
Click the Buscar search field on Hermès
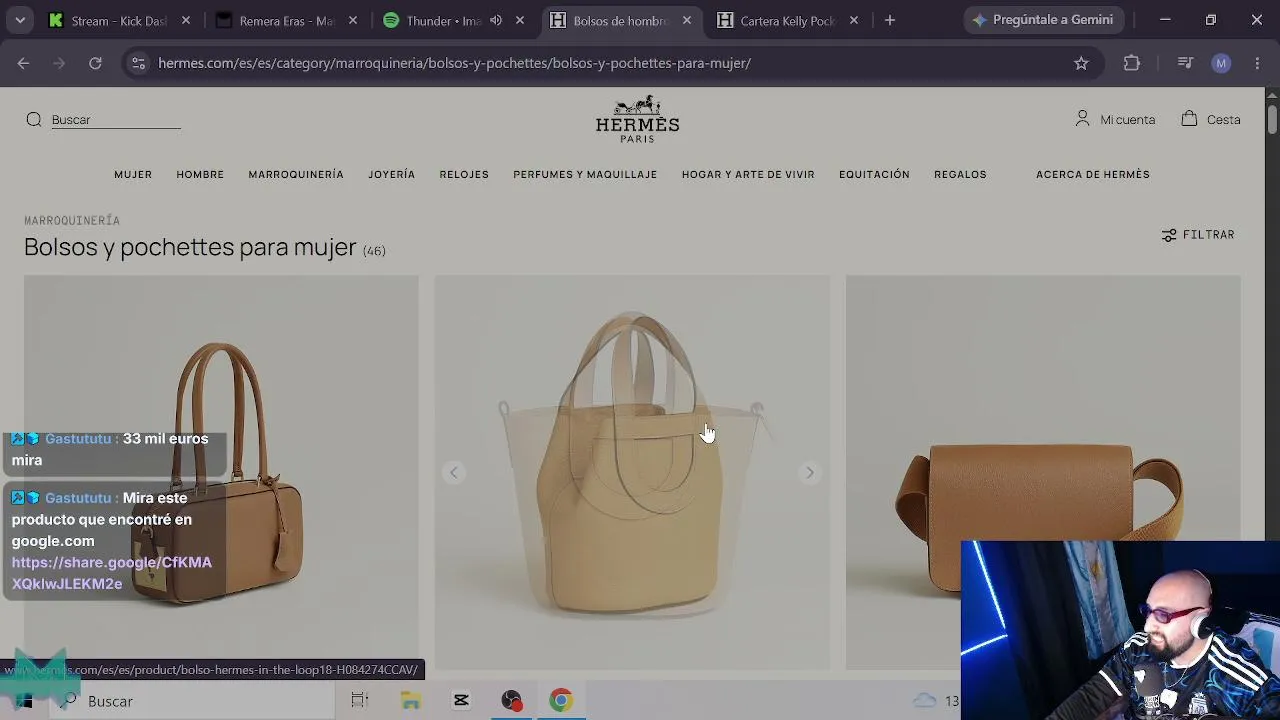point(116,120)
